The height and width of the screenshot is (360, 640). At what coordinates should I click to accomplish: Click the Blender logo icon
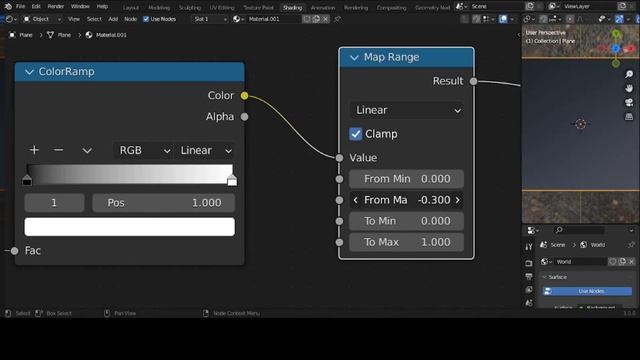point(8,7)
